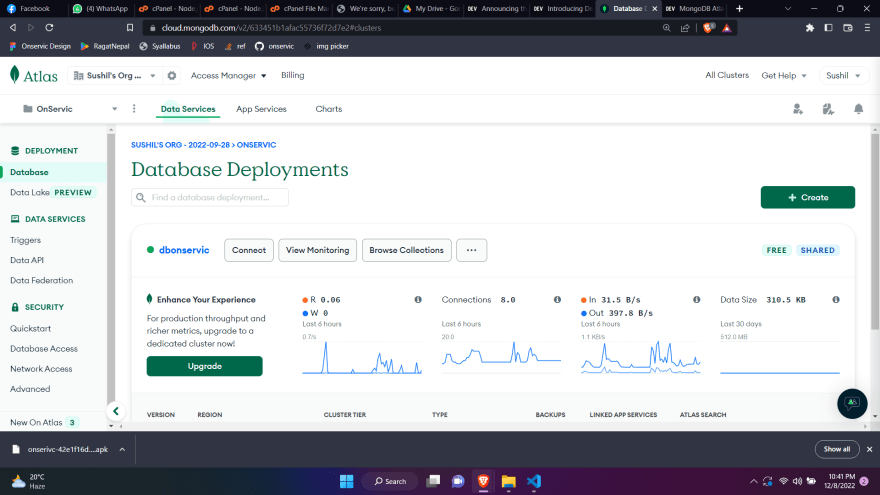Image resolution: width=880 pixels, height=495 pixels.
Task: Collapse sidebar with arrow button
Action: [116, 411]
